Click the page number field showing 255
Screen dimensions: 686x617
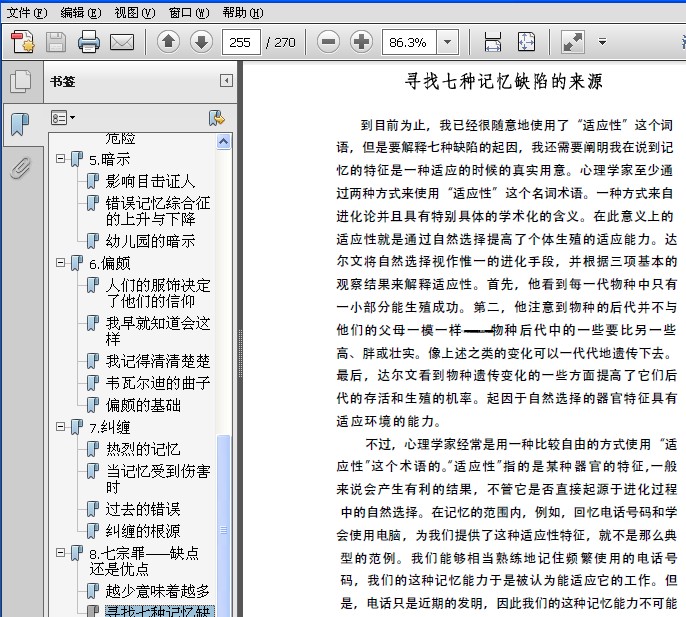tap(241, 42)
